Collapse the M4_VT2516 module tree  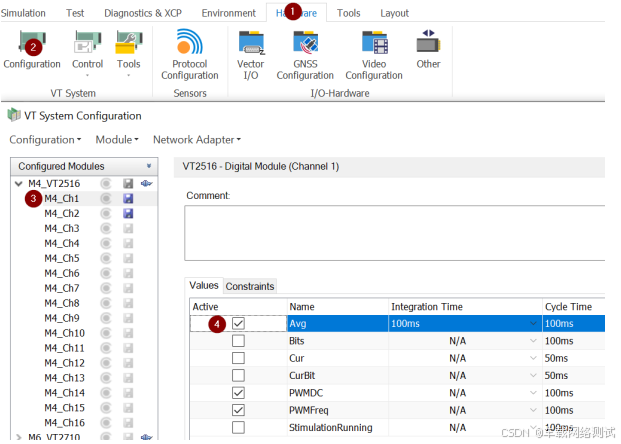coord(18,183)
